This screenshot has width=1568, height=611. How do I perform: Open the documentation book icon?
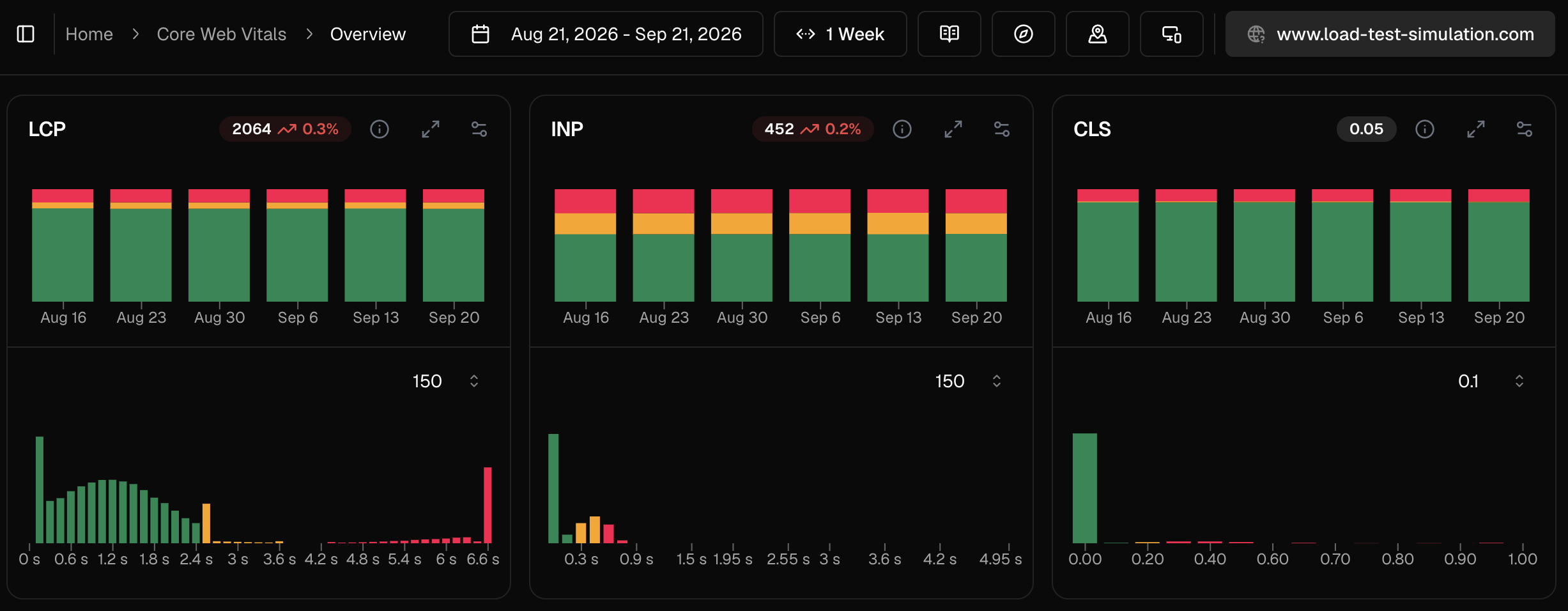[x=949, y=34]
